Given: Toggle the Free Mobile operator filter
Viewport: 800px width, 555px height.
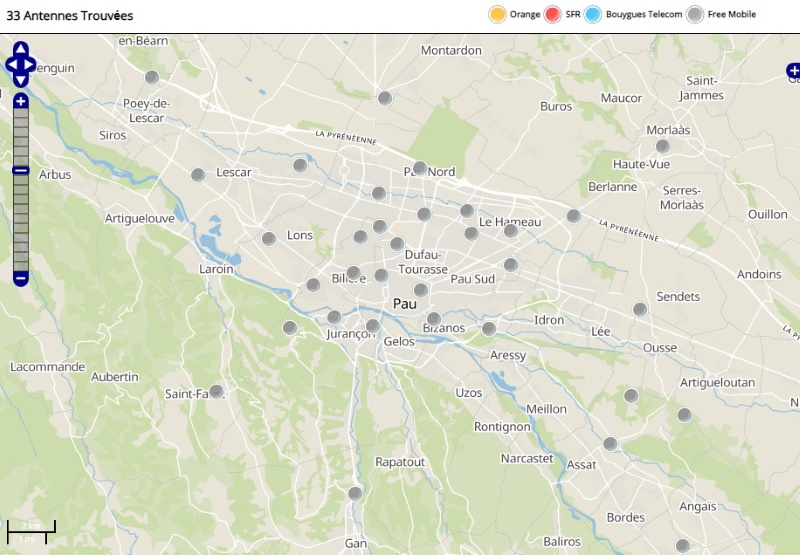Looking at the screenshot, I should click(695, 14).
